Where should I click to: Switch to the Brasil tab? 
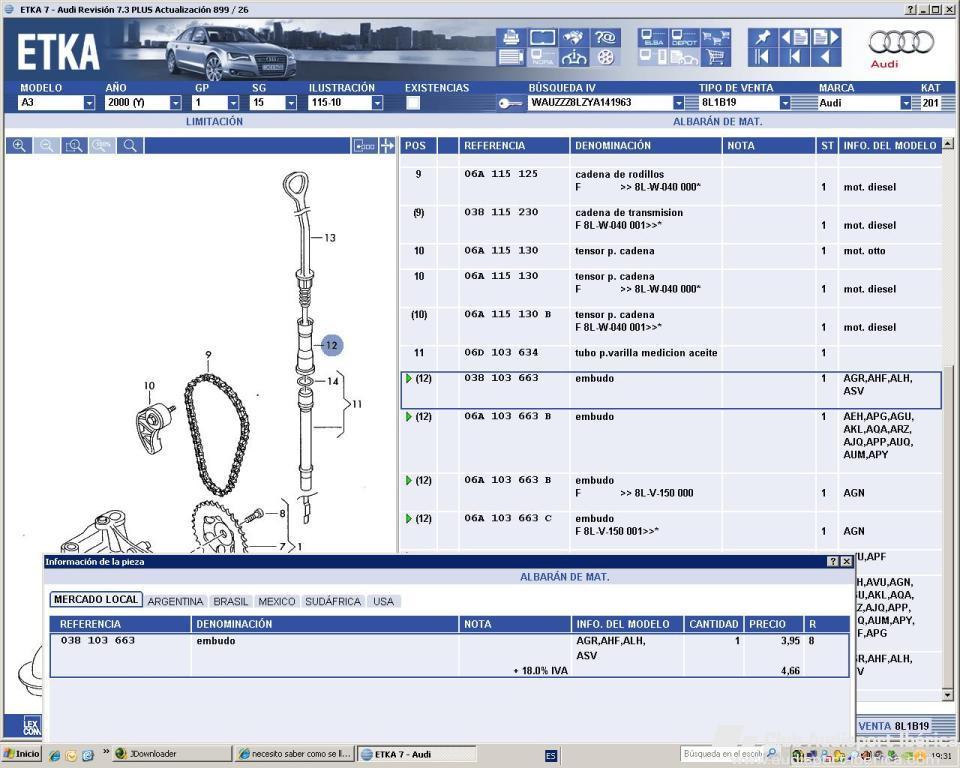pyautogui.click(x=231, y=601)
